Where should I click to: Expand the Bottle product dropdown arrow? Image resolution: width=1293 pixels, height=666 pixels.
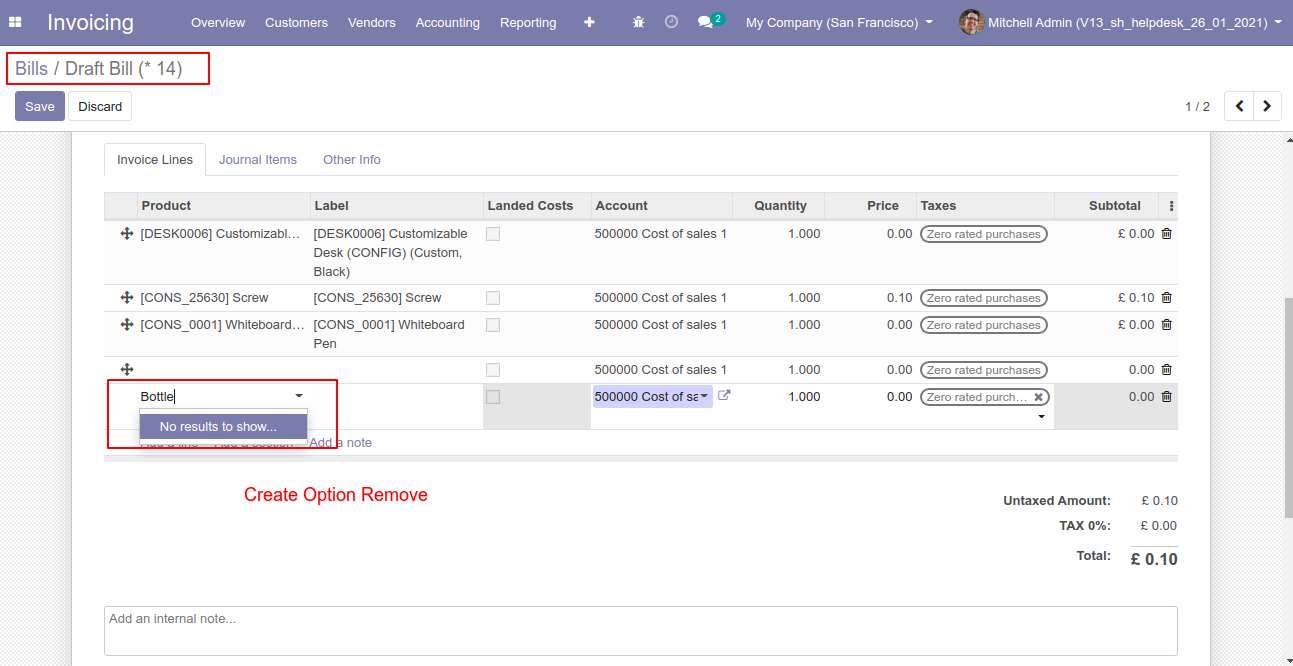pyautogui.click(x=298, y=397)
